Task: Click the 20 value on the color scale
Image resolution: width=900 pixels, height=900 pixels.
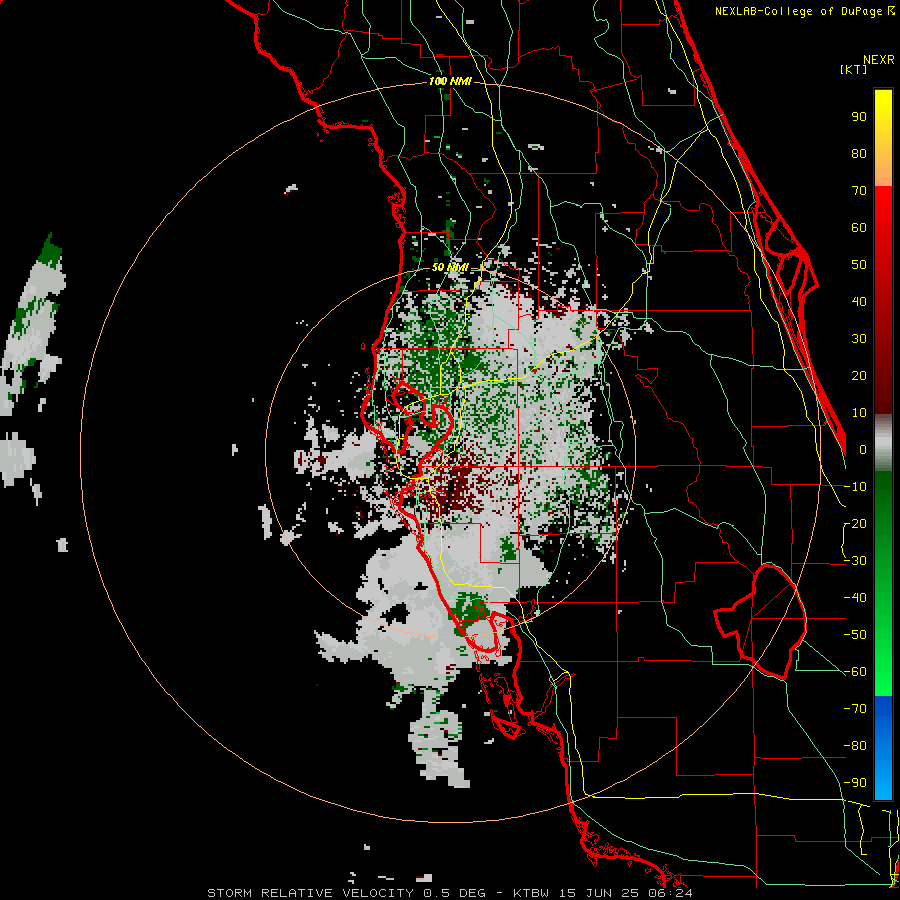Action: coord(859,375)
